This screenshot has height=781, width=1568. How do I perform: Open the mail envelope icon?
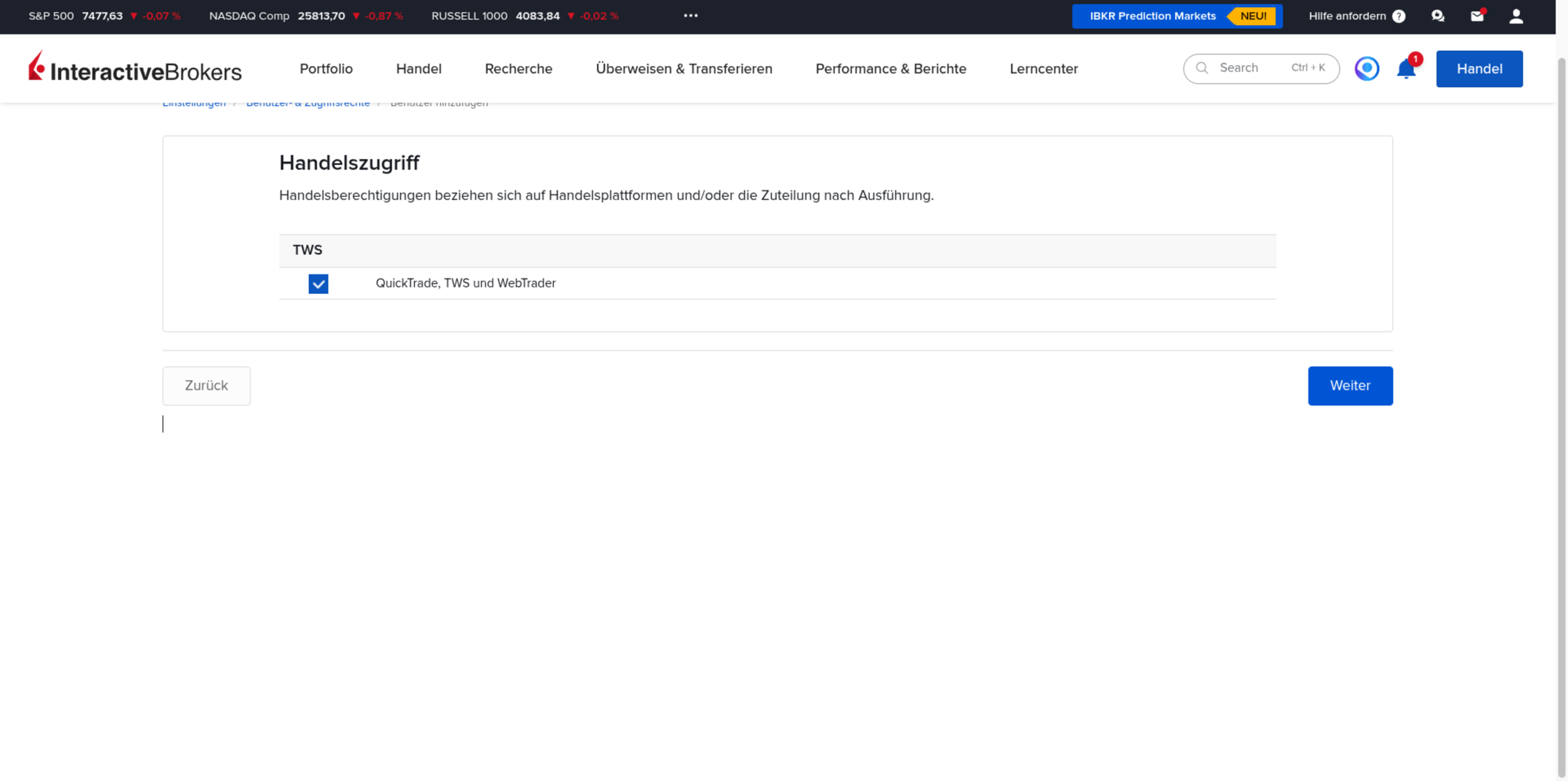[1477, 16]
